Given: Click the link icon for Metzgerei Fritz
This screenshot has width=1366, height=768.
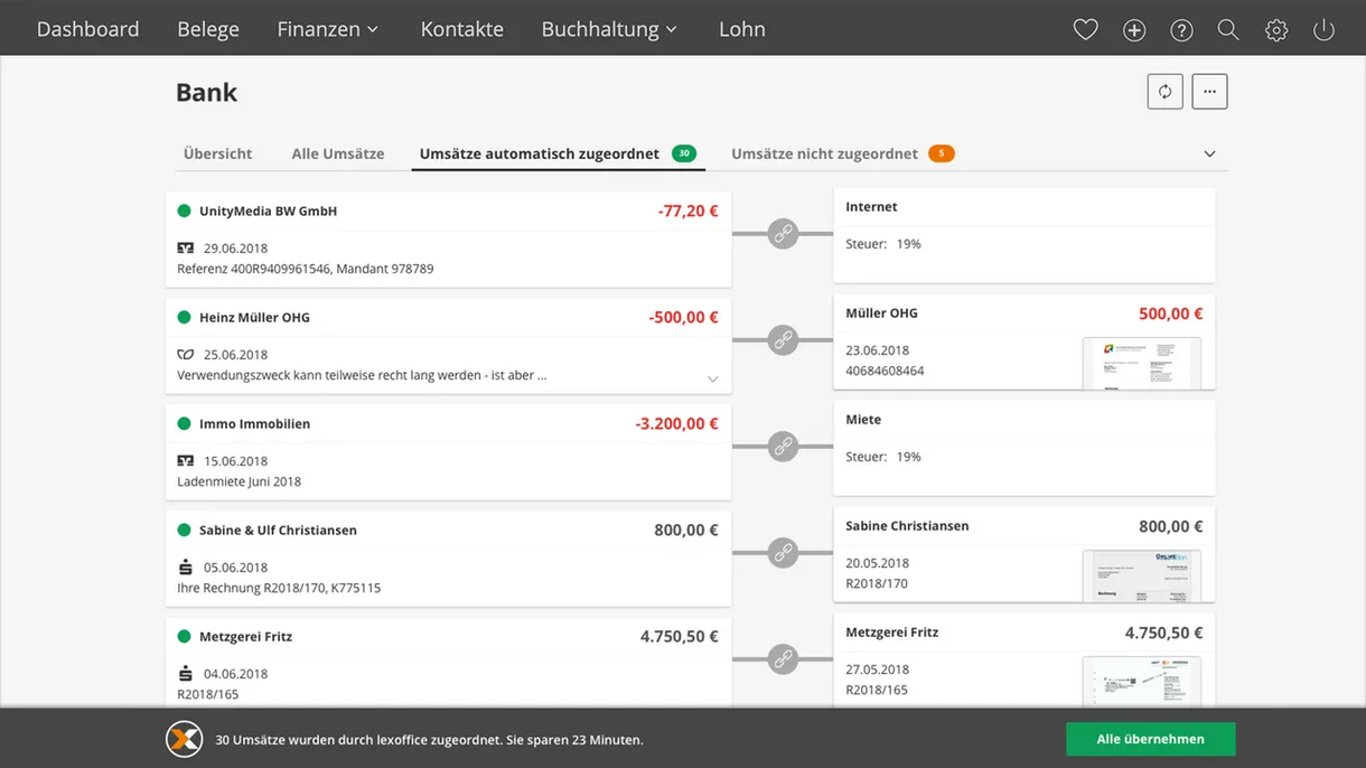Looking at the screenshot, I should click(x=783, y=659).
